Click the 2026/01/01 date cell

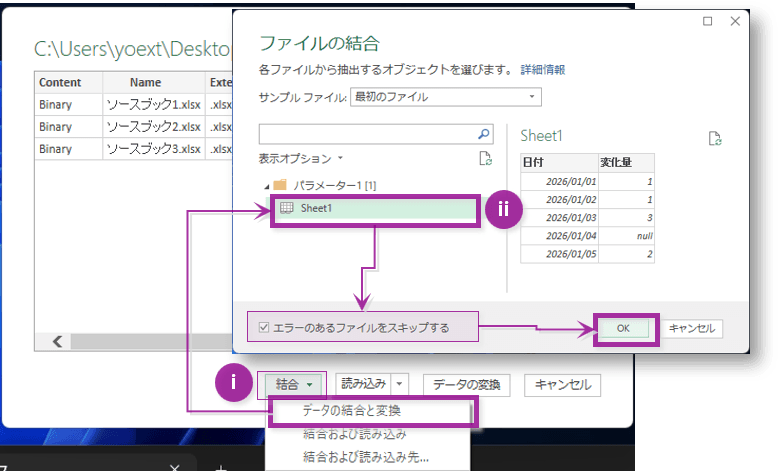[559, 181]
